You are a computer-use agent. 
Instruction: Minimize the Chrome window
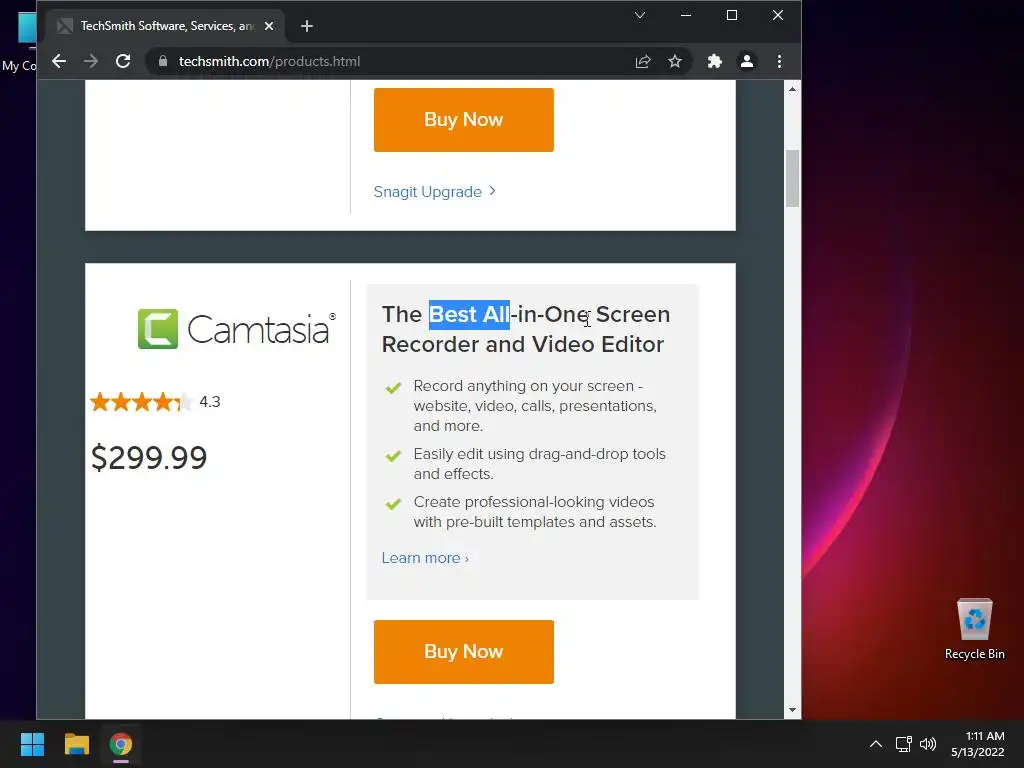686,15
